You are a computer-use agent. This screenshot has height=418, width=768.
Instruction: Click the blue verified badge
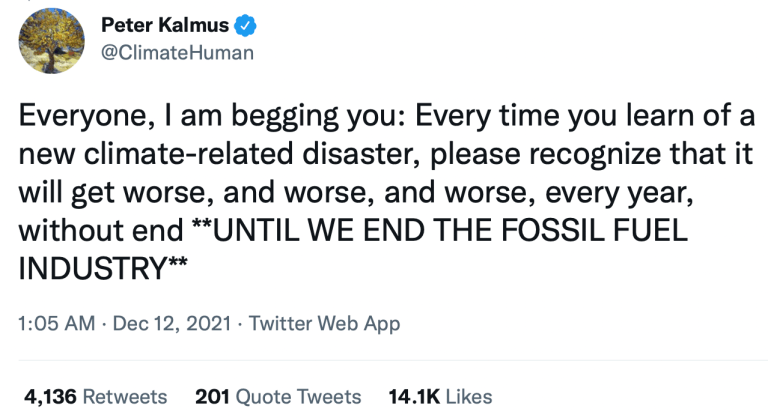pyautogui.click(x=246, y=25)
